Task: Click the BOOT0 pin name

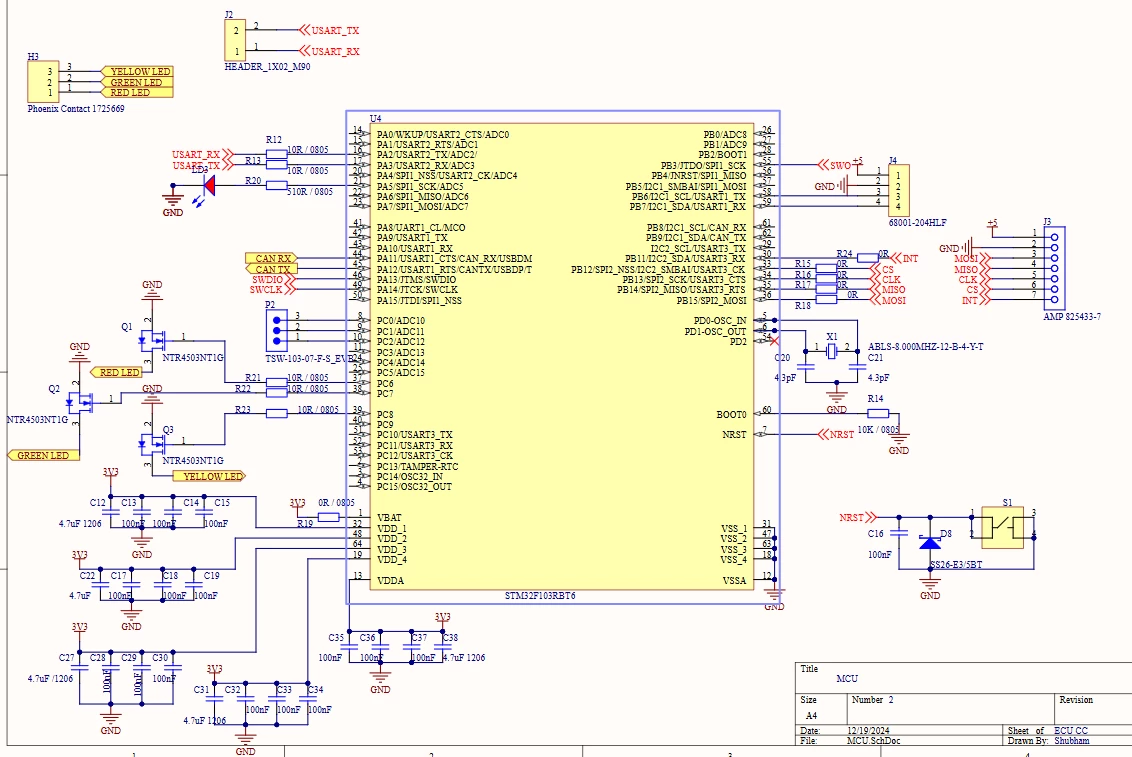Action: tap(731, 414)
